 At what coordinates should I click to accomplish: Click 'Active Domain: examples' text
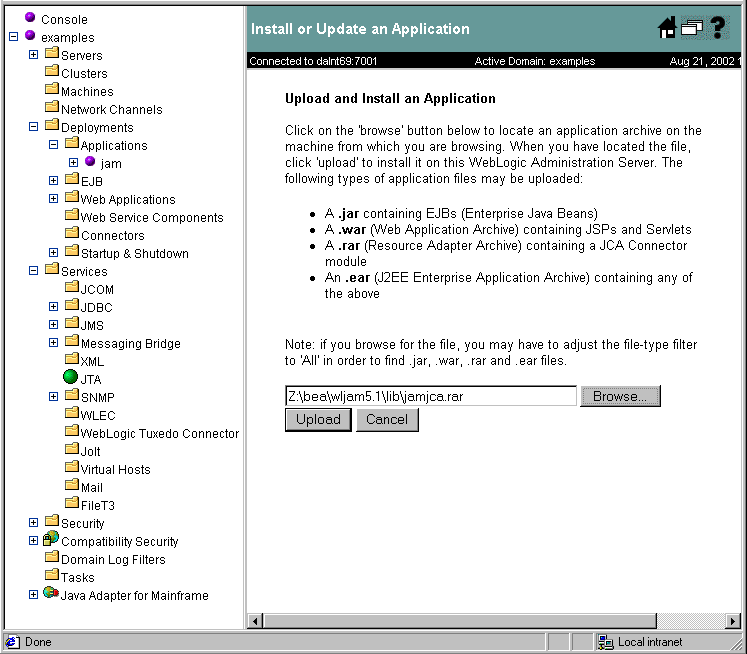535,61
